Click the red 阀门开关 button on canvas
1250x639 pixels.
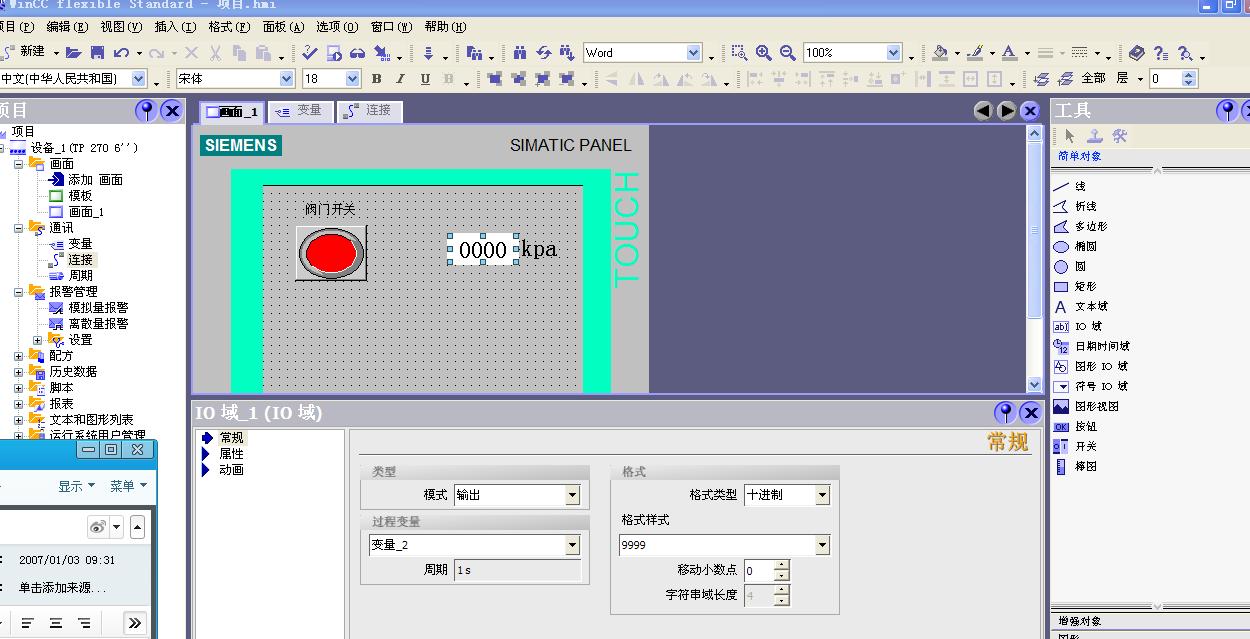pos(331,253)
